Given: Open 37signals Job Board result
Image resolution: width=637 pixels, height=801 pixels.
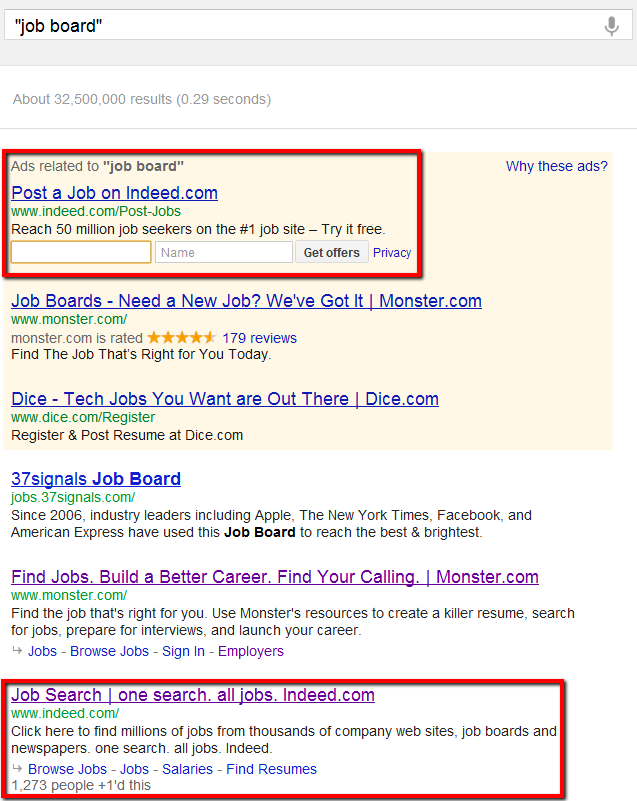Looking at the screenshot, I should (x=96, y=479).
